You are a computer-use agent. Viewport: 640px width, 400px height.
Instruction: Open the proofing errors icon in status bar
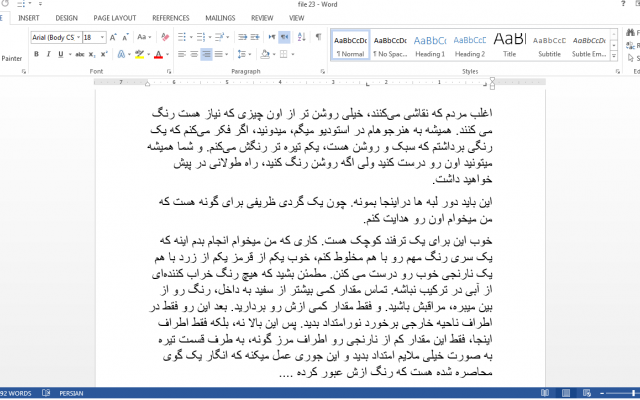pyautogui.click(x=46, y=393)
